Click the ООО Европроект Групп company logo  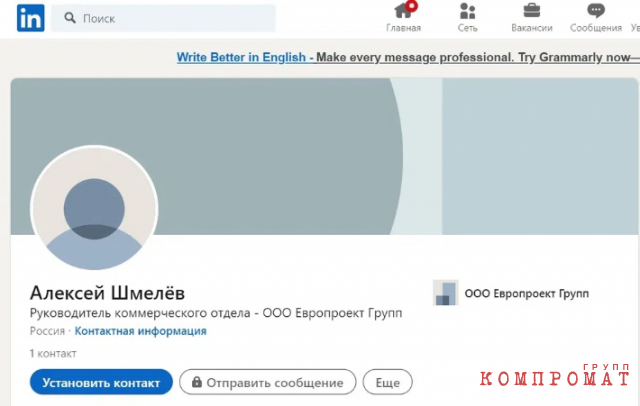point(445,293)
